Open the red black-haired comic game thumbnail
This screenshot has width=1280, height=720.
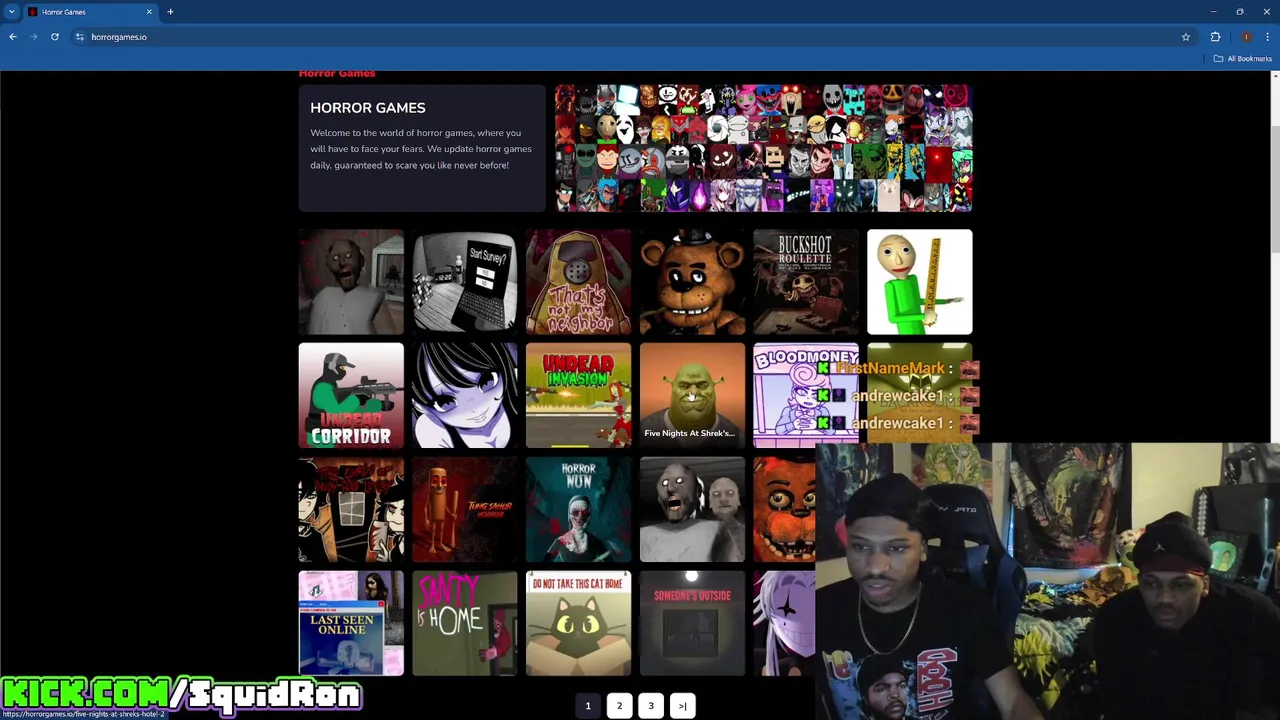coord(351,510)
